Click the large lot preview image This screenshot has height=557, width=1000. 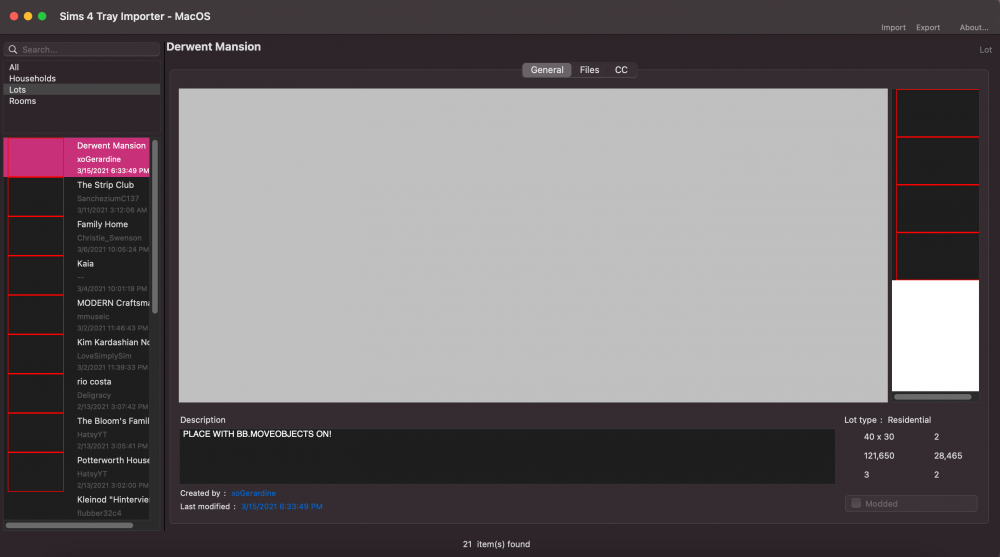point(533,246)
